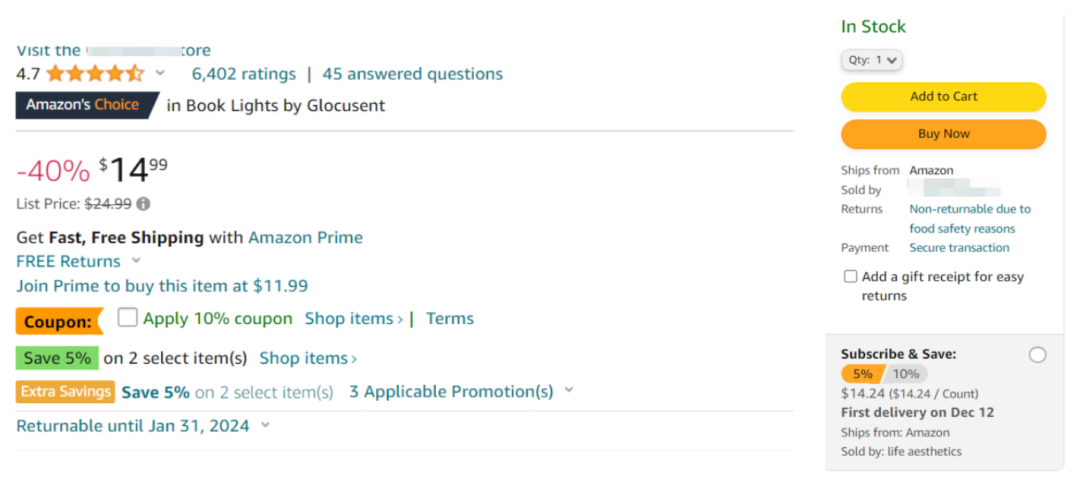Click the green Save 5% badge

click(x=57, y=358)
